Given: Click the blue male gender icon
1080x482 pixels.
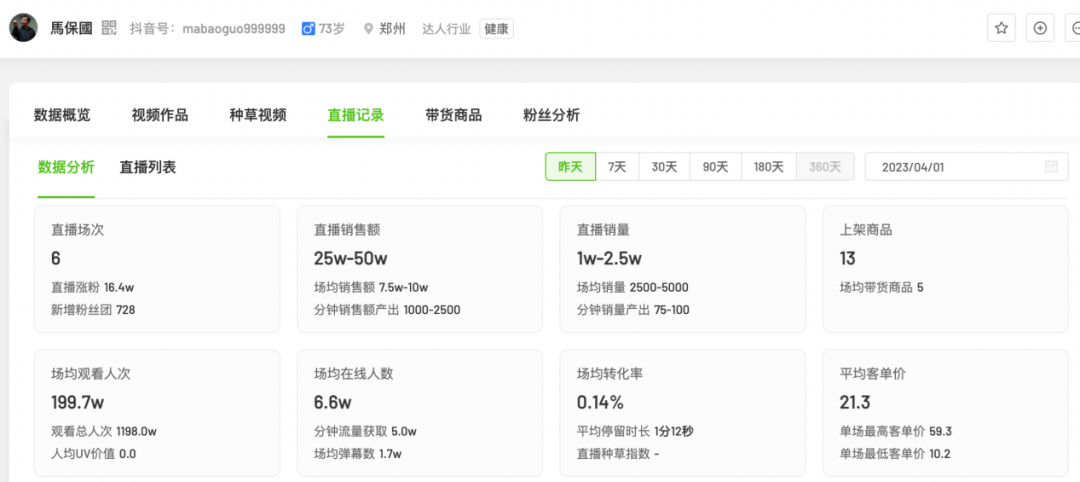Looking at the screenshot, I should pyautogui.click(x=308, y=29).
